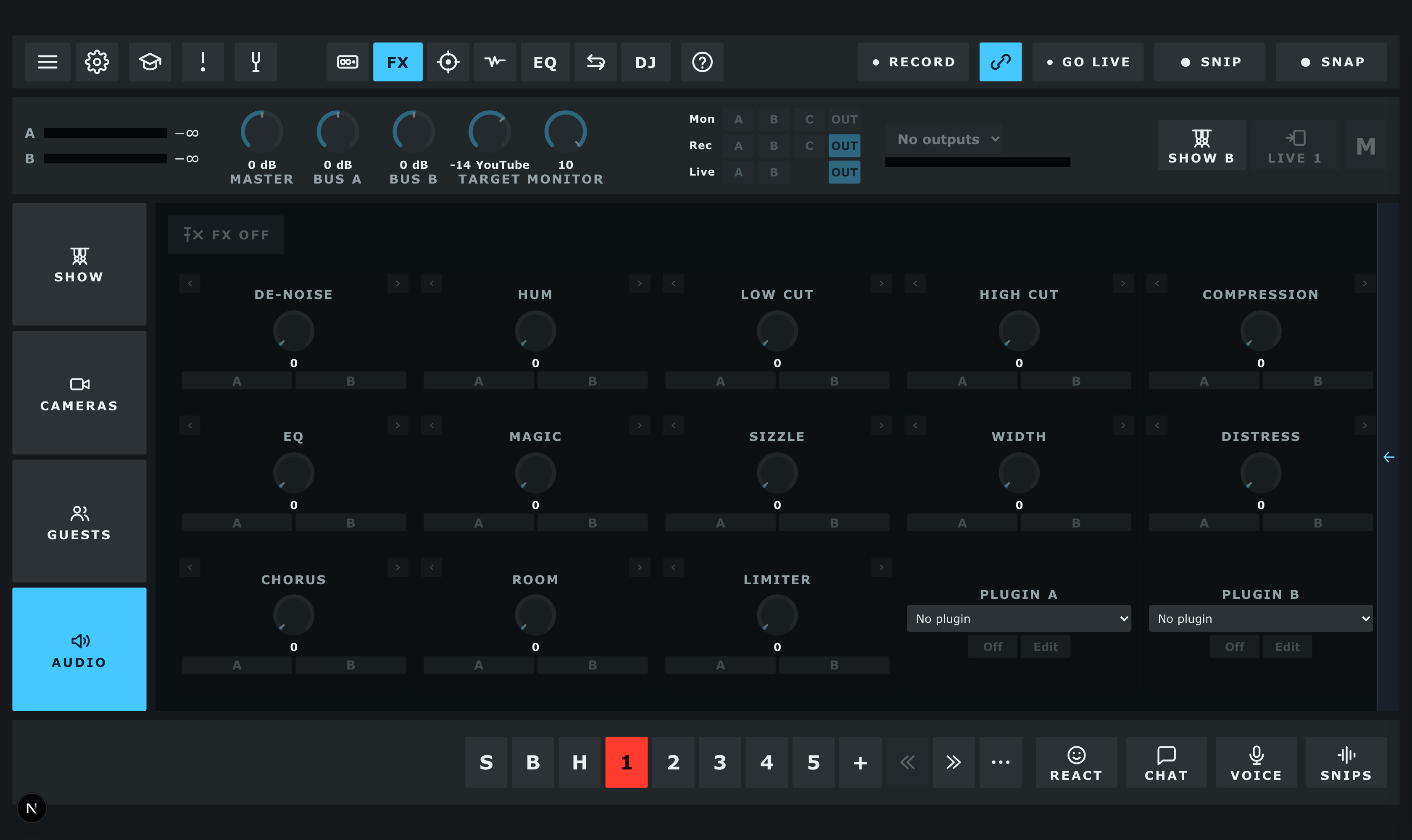
Task: Click the GO LIVE button
Action: [x=1088, y=62]
